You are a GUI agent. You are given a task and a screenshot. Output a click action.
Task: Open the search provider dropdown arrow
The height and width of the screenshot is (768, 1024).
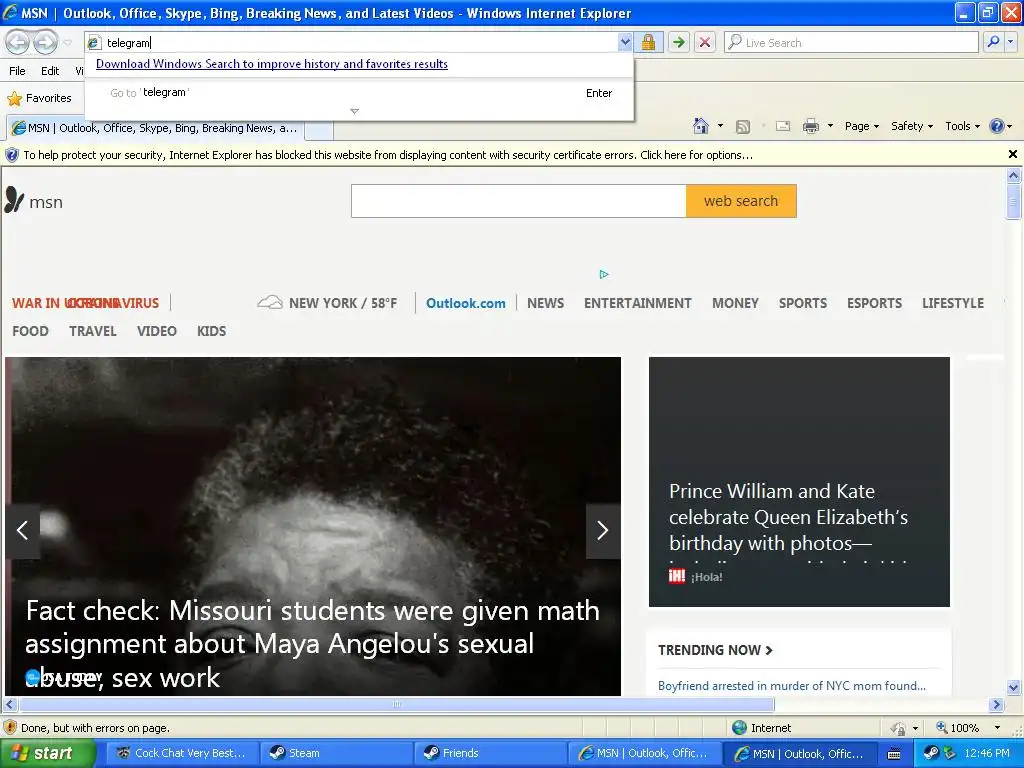pos(1011,42)
